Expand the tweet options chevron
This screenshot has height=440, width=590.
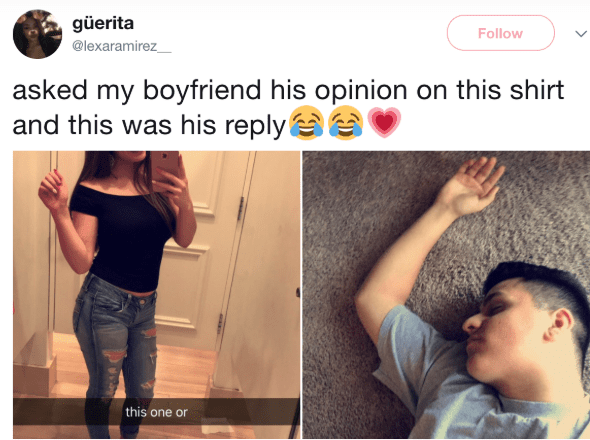[x=581, y=33]
